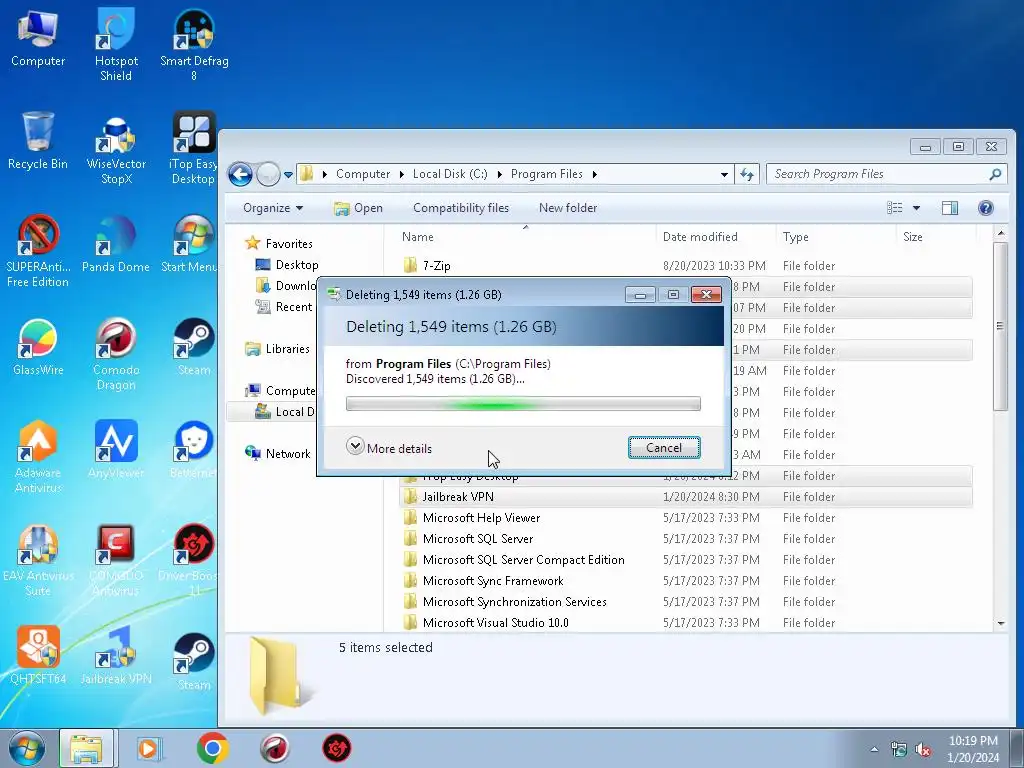This screenshot has height=768, width=1024.
Task: Select the Recycle Bin icon
Action: pyautogui.click(x=37, y=142)
